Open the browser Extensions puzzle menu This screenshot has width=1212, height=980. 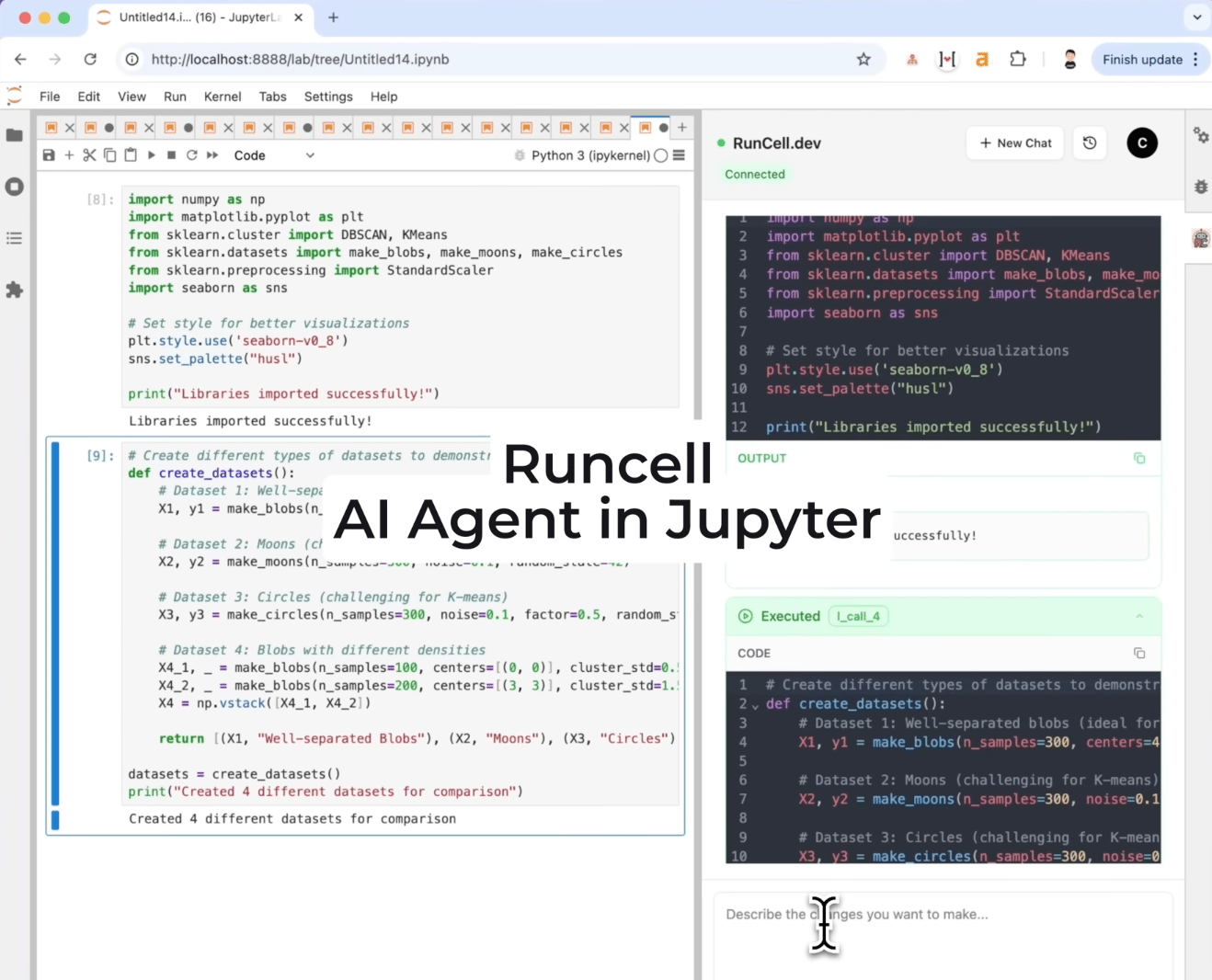[x=1018, y=59]
